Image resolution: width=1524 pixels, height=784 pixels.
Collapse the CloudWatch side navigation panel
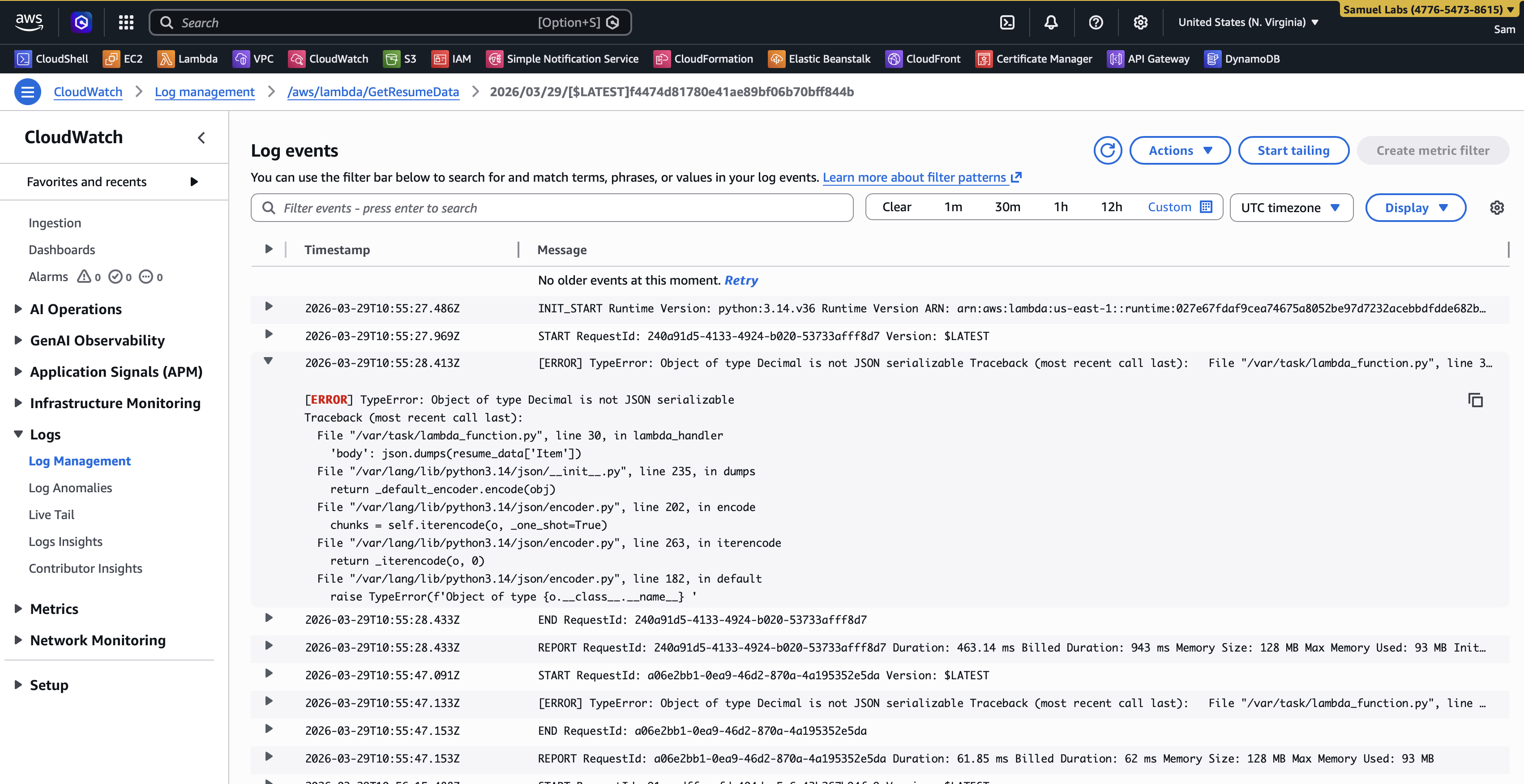[x=202, y=138]
